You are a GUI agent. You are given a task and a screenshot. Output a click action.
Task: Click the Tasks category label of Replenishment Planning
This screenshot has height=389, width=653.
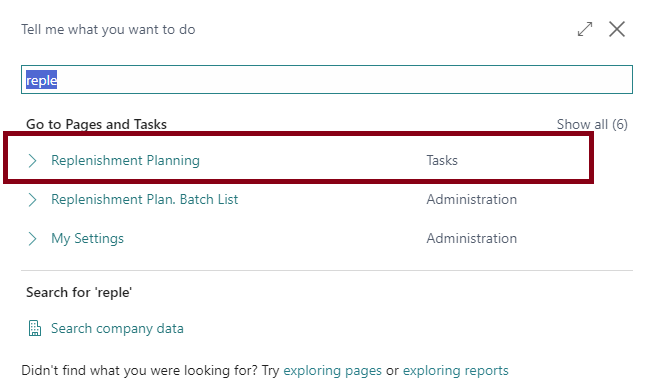(x=442, y=160)
